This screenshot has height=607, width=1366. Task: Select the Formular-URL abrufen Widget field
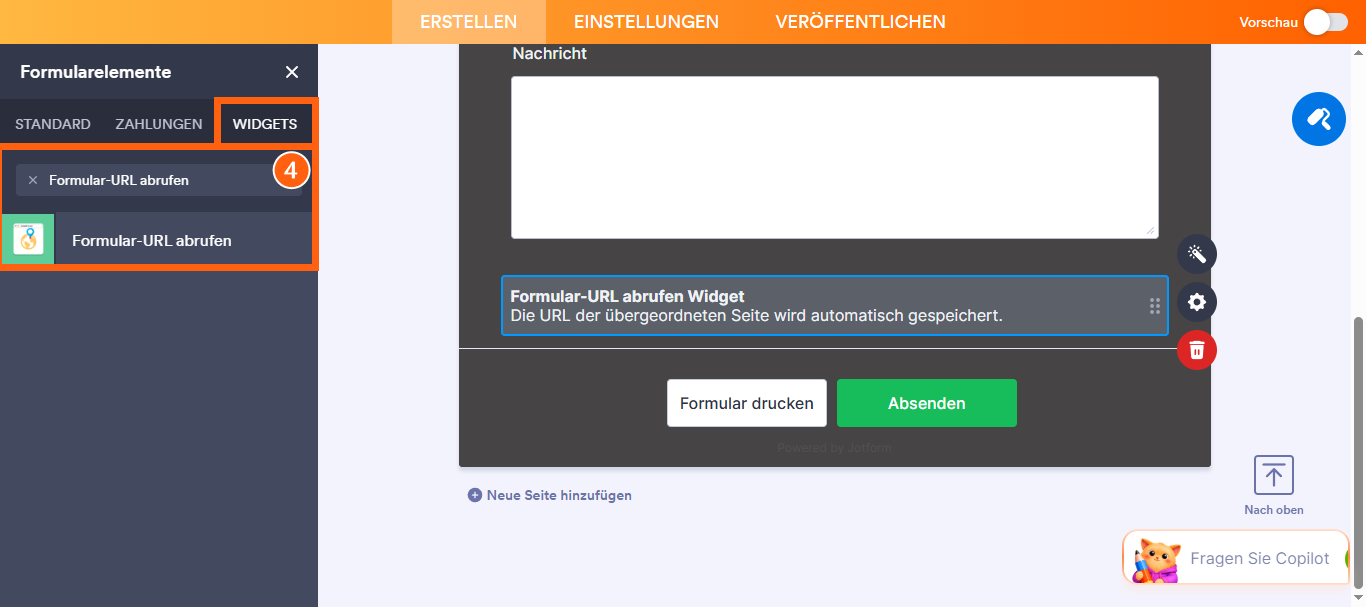coord(834,305)
